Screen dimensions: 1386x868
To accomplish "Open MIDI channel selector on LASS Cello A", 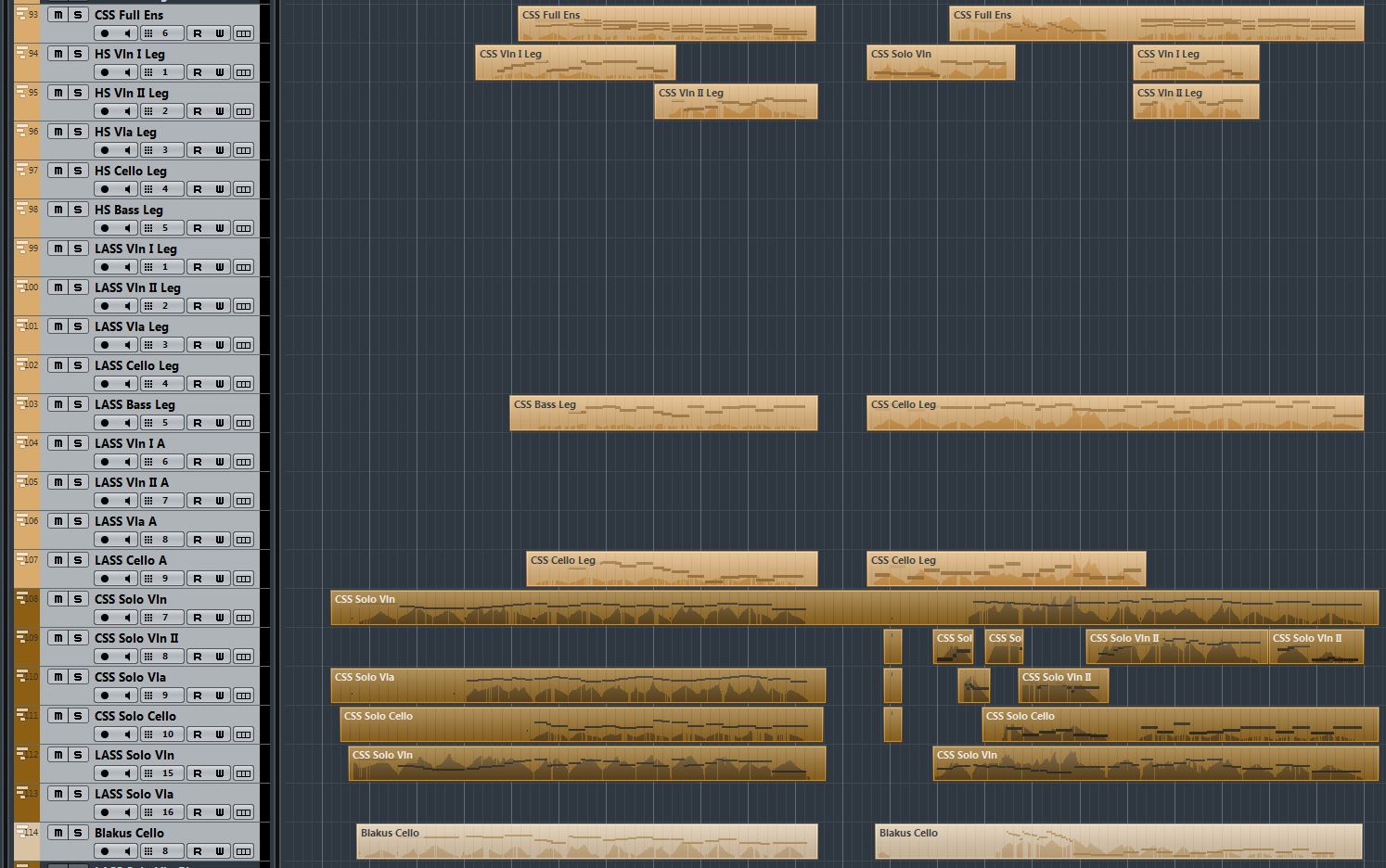I will pyautogui.click(x=161, y=579).
